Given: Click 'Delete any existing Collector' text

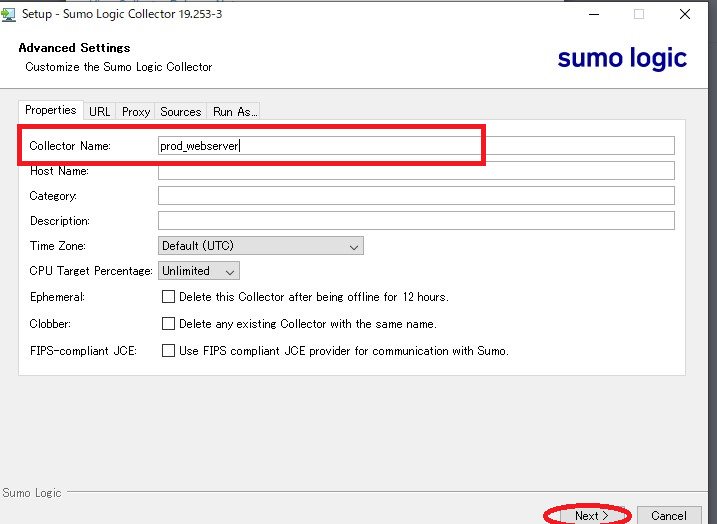Looking at the screenshot, I should [x=308, y=324].
